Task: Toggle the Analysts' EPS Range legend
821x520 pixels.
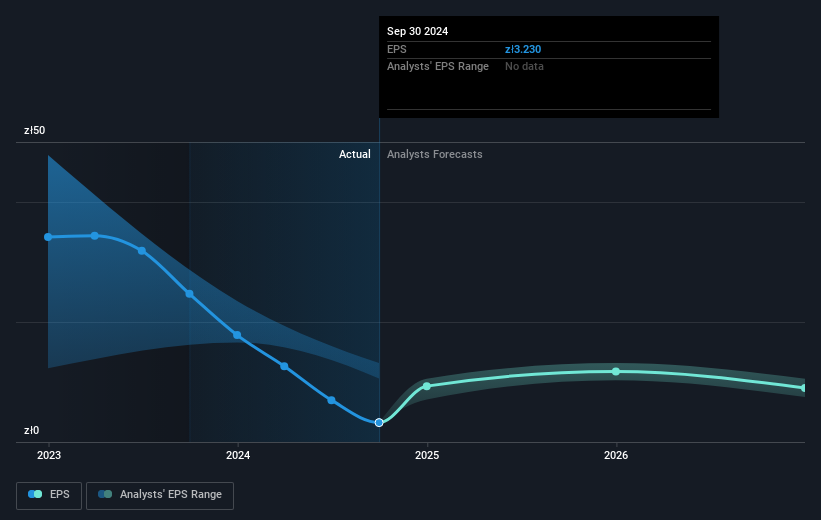Action: (x=160, y=495)
